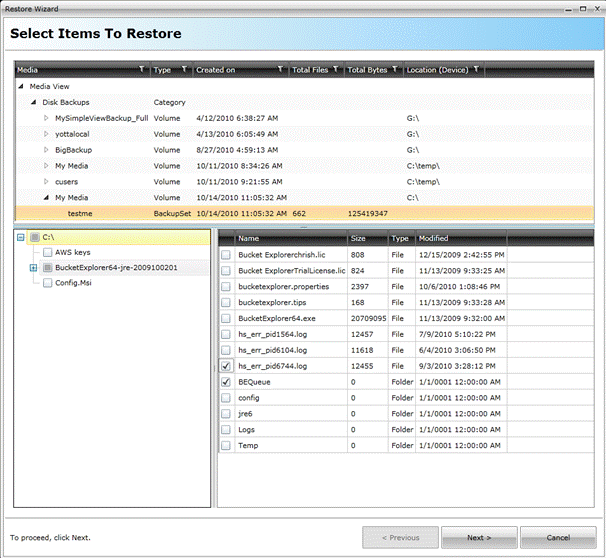Image resolution: width=606 pixels, height=558 pixels.
Task: Check the Logs folder checkbox
Action: tap(226, 429)
